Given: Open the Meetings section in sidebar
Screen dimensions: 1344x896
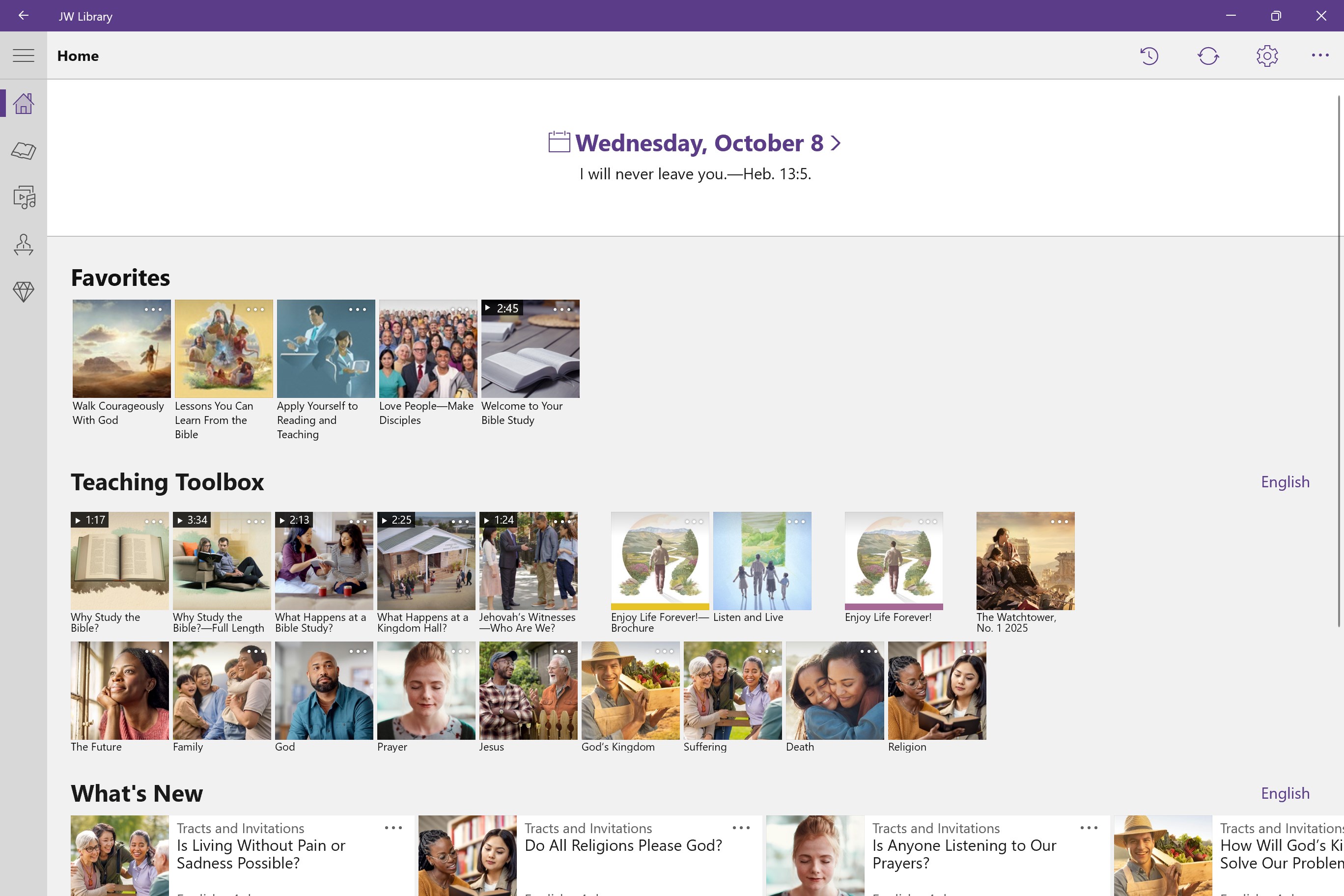Looking at the screenshot, I should (24, 245).
